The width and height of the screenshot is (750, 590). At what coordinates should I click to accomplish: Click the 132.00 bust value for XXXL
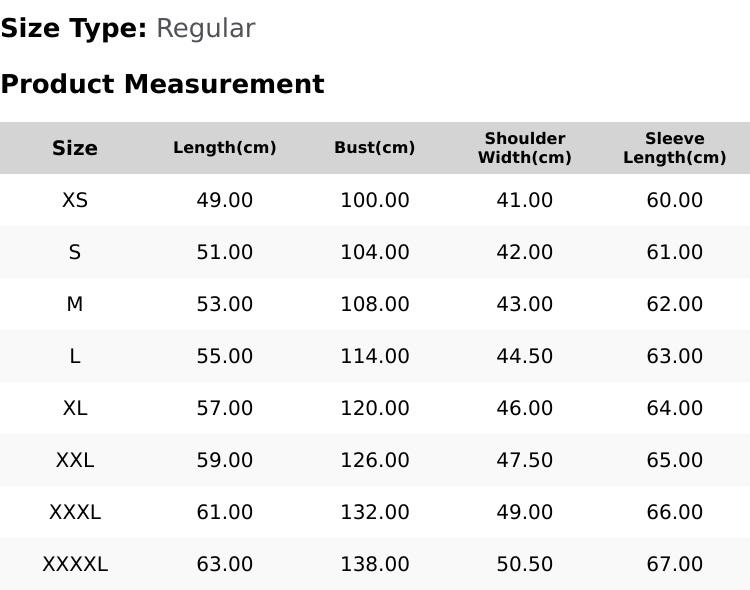click(x=375, y=512)
